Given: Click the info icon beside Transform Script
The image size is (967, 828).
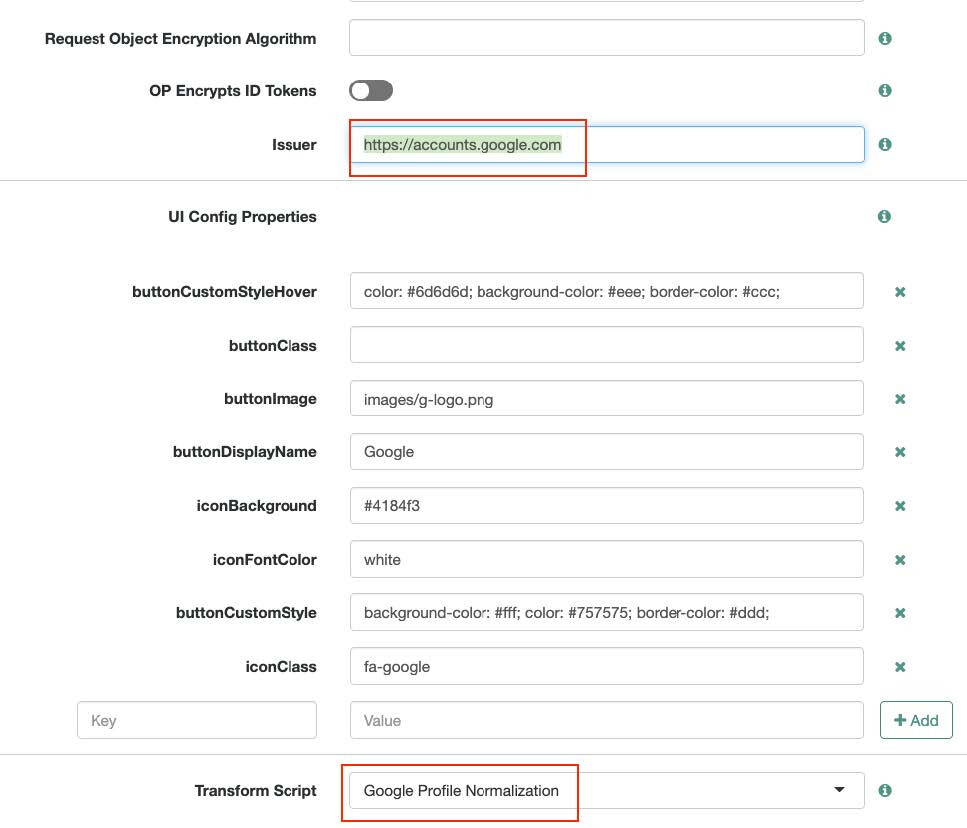Looking at the screenshot, I should tap(885, 790).
